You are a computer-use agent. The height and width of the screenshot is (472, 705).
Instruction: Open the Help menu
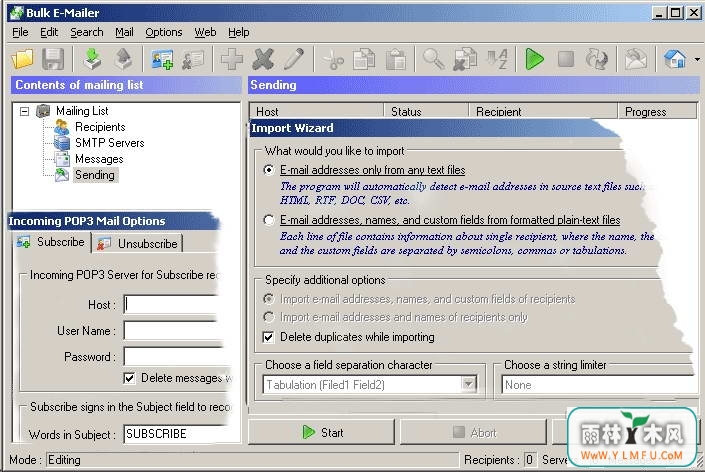pyautogui.click(x=238, y=32)
